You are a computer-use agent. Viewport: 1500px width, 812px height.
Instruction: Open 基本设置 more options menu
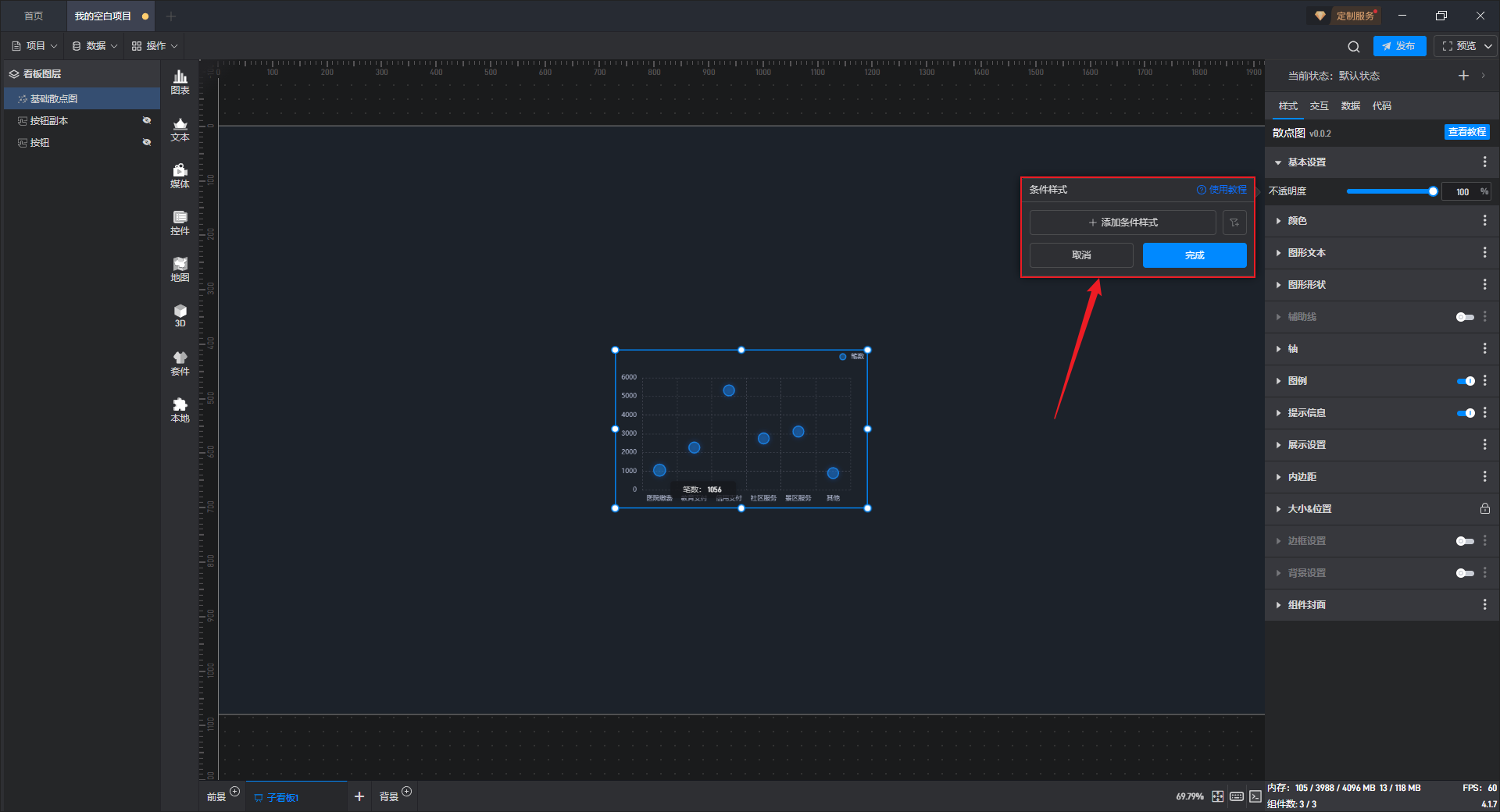tap(1484, 162)
